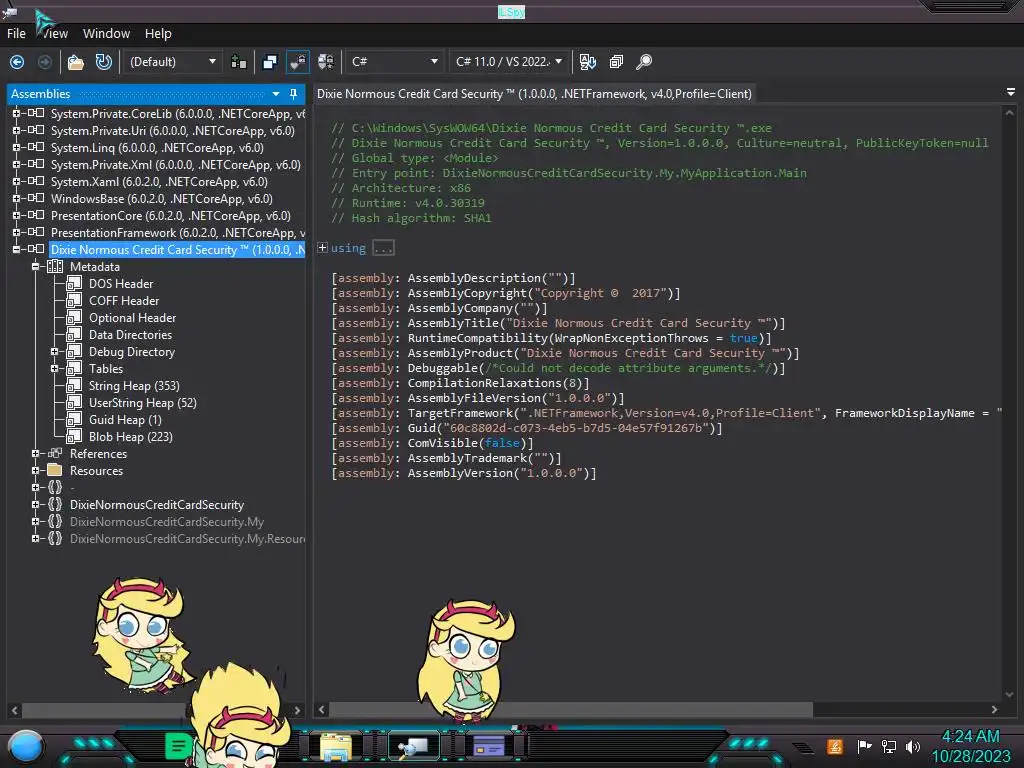The width and height of the screenshot is (1024, 768).
Task: Expand the WindowsBase assembly node
Action: (x=16, y=198)
